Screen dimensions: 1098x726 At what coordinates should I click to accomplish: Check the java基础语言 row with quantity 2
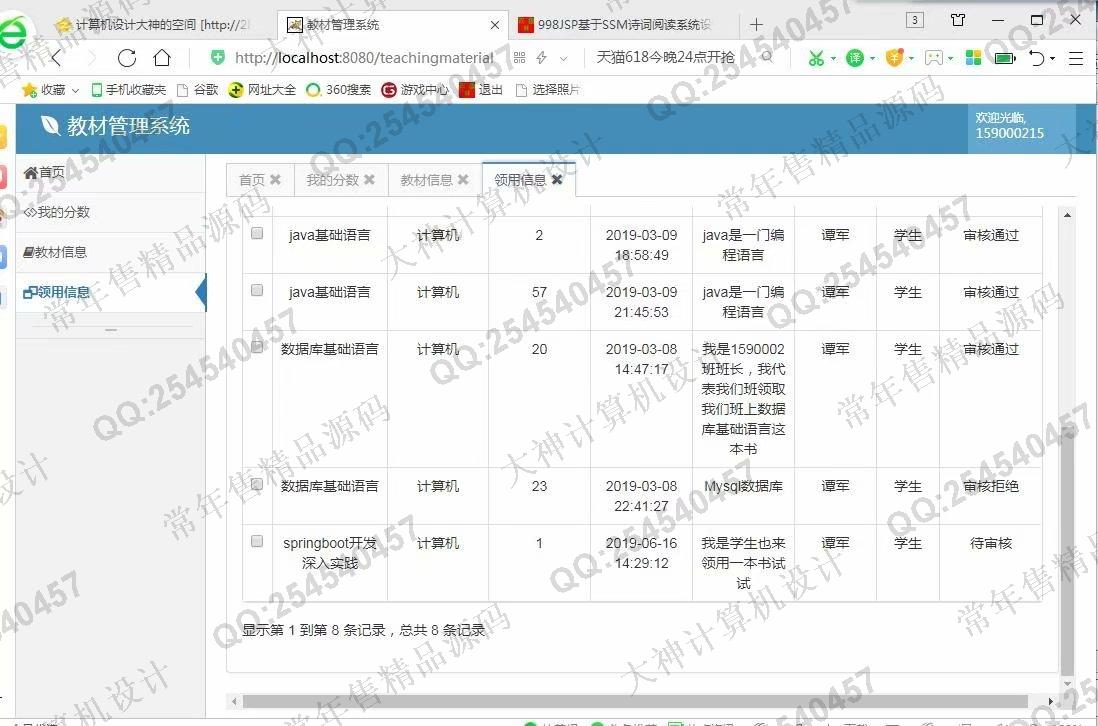pos(257,233)
